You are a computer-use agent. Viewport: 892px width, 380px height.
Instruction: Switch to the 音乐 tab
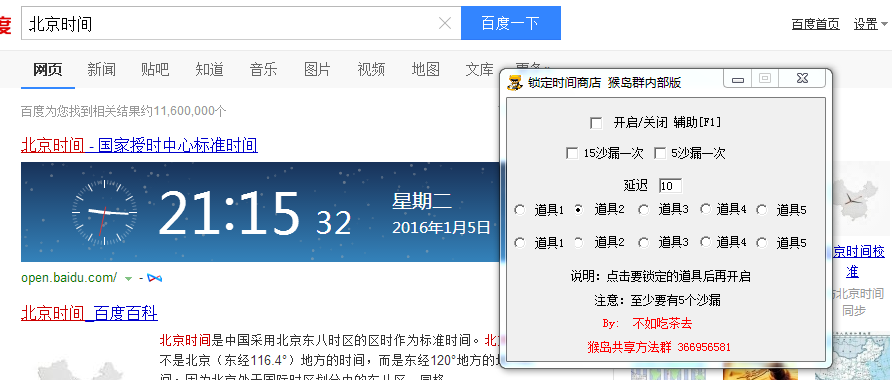263,69
